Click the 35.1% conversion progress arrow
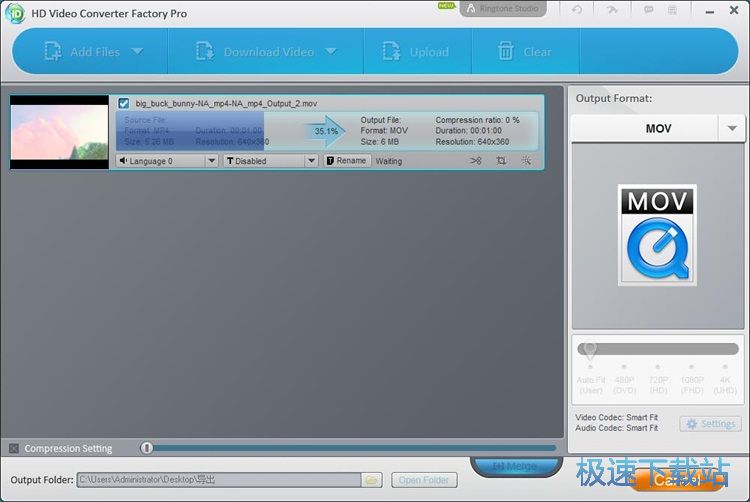The image size is (750, 502). coord(326,131)
